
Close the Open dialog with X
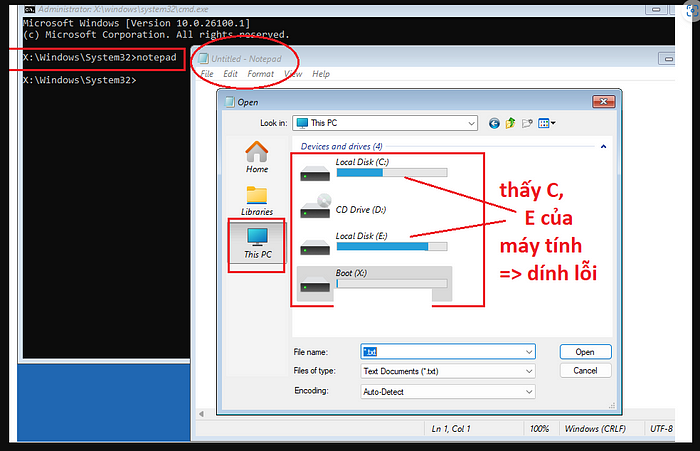point(604,102)
